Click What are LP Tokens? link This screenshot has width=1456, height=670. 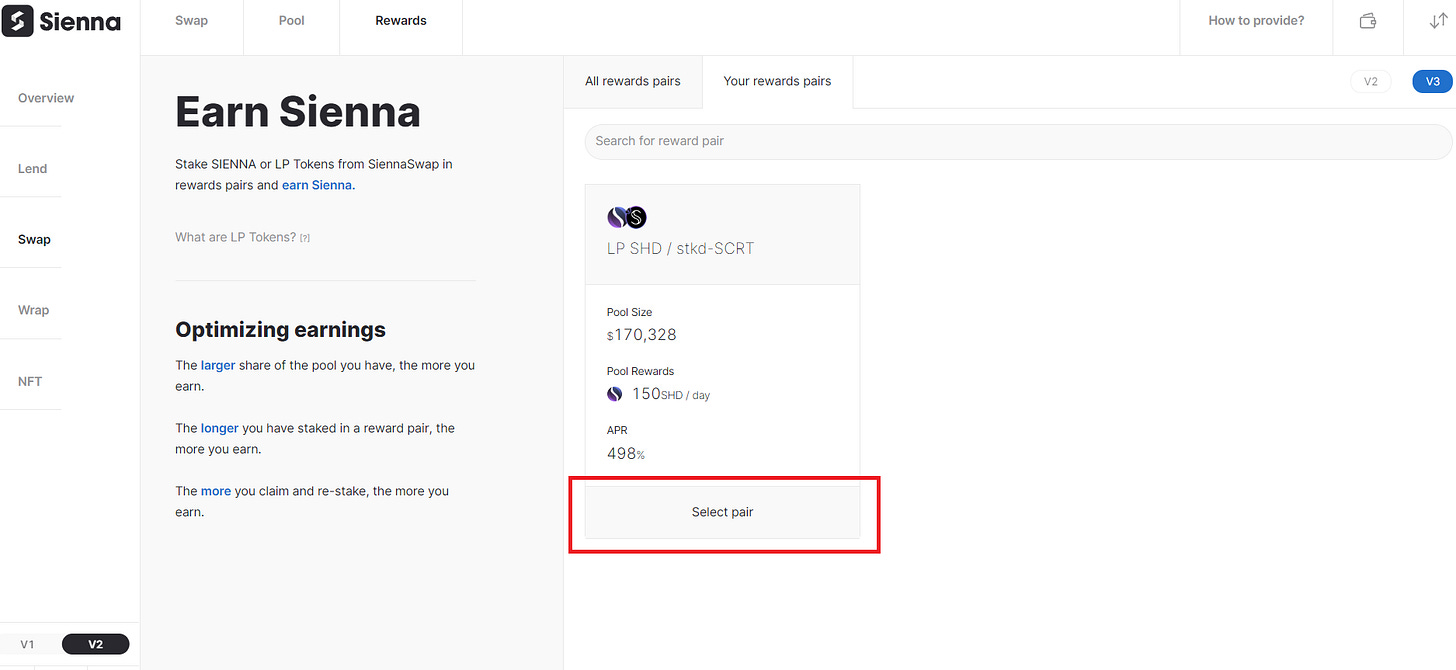(235, 238)
